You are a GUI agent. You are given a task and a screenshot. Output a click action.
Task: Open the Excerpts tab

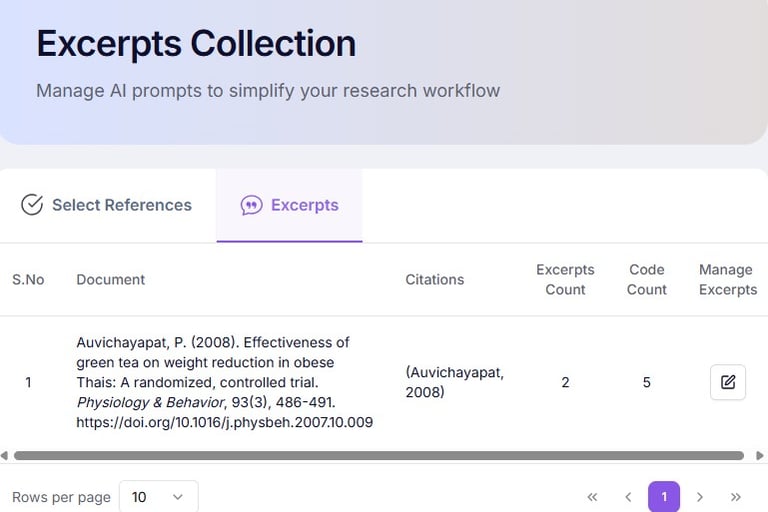point(289,205)
